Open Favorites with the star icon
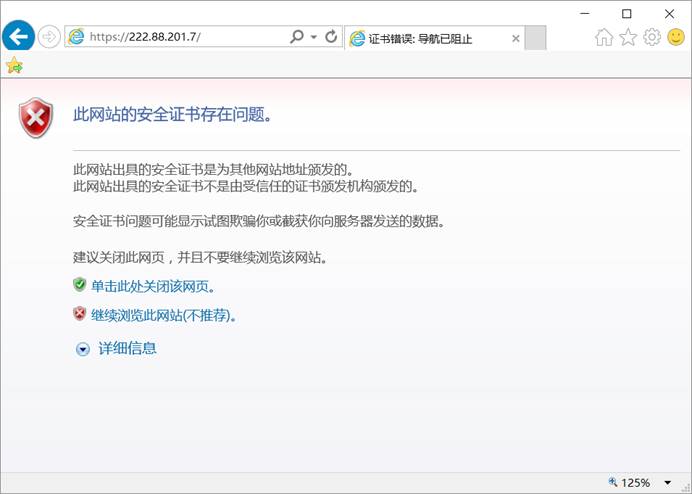Screen dimensions: 692x494 pyautogui.click(x=628, y=37)
